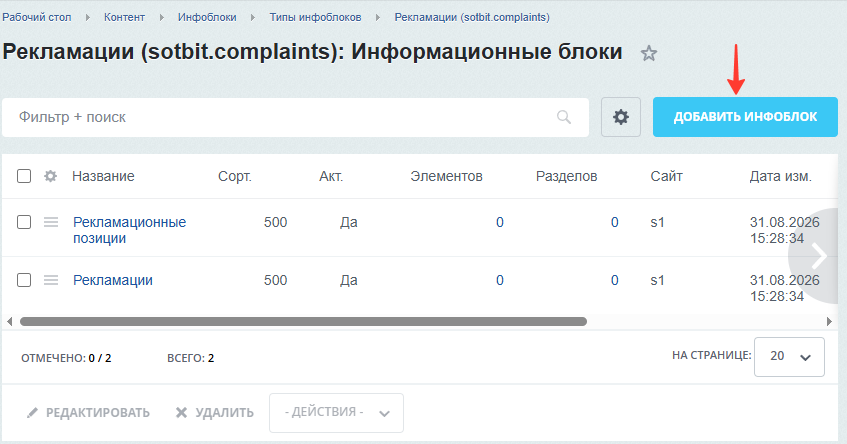The height and width of the screenshot is (444, 847).
Task: Open row menu for Рекламационные позиции
Action: [x=51, y=222]
